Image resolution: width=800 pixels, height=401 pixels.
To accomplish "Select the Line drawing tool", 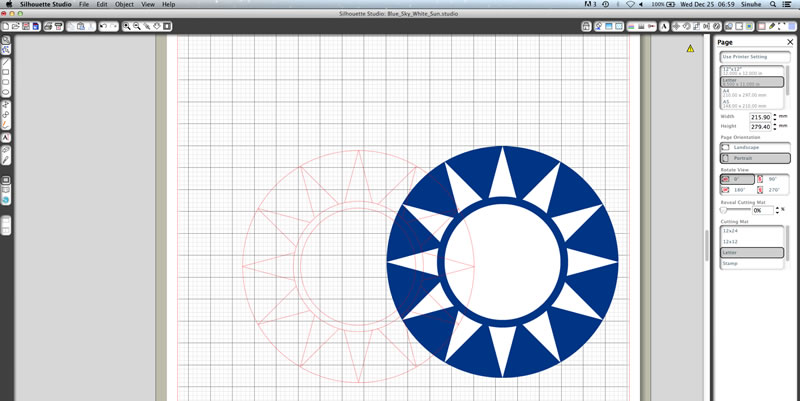I will pyautogui.click(x=6, y=62).
